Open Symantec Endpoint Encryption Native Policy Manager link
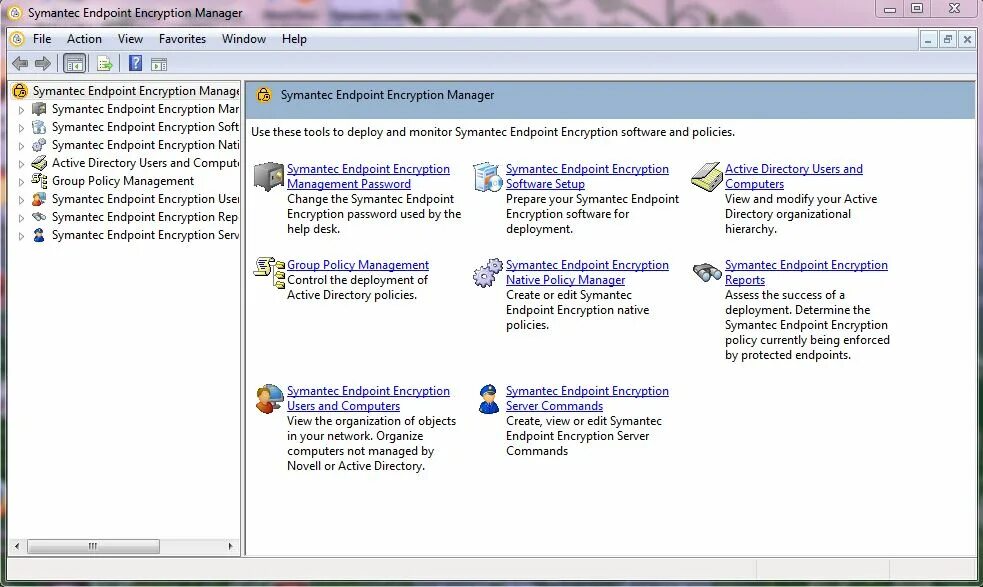The image size is (983, 587). pos(587,272)
